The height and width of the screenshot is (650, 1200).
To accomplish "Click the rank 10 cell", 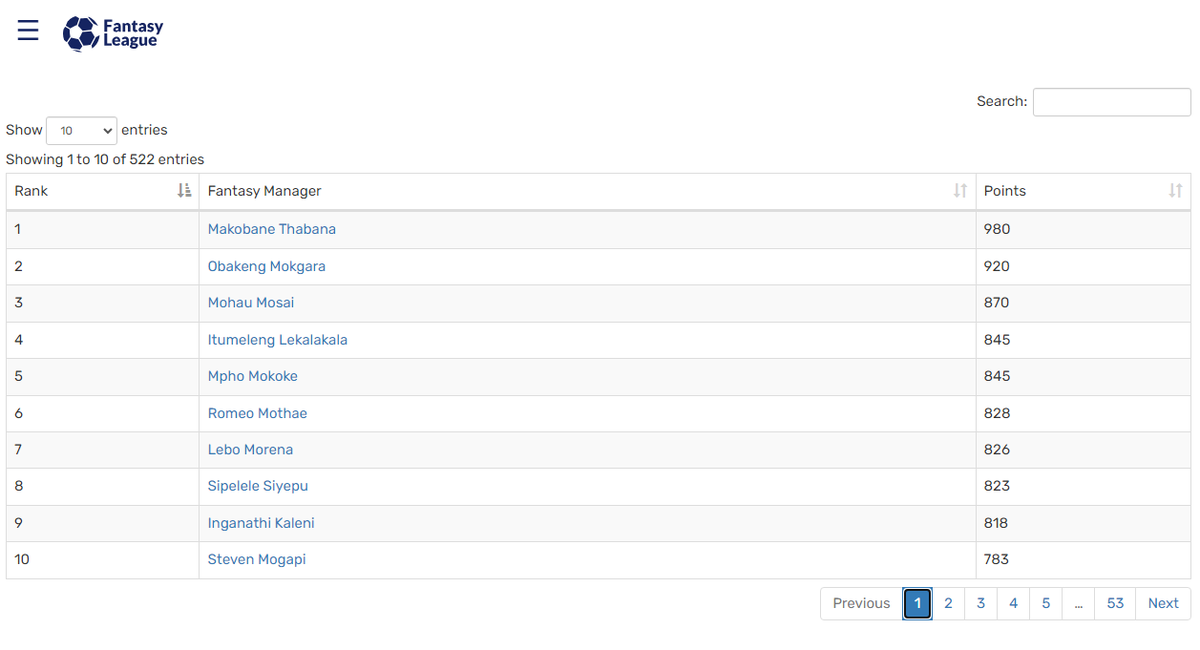I will 103,560.
